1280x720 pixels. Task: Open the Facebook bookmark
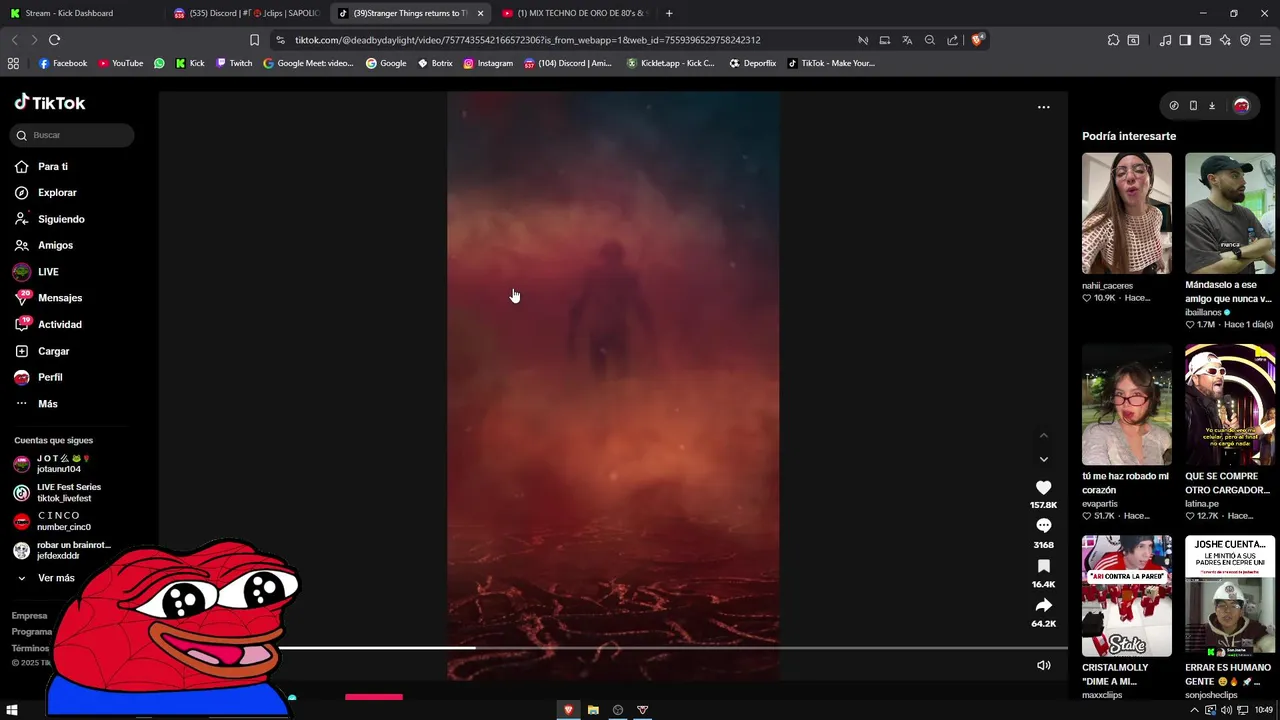(63, 63)
